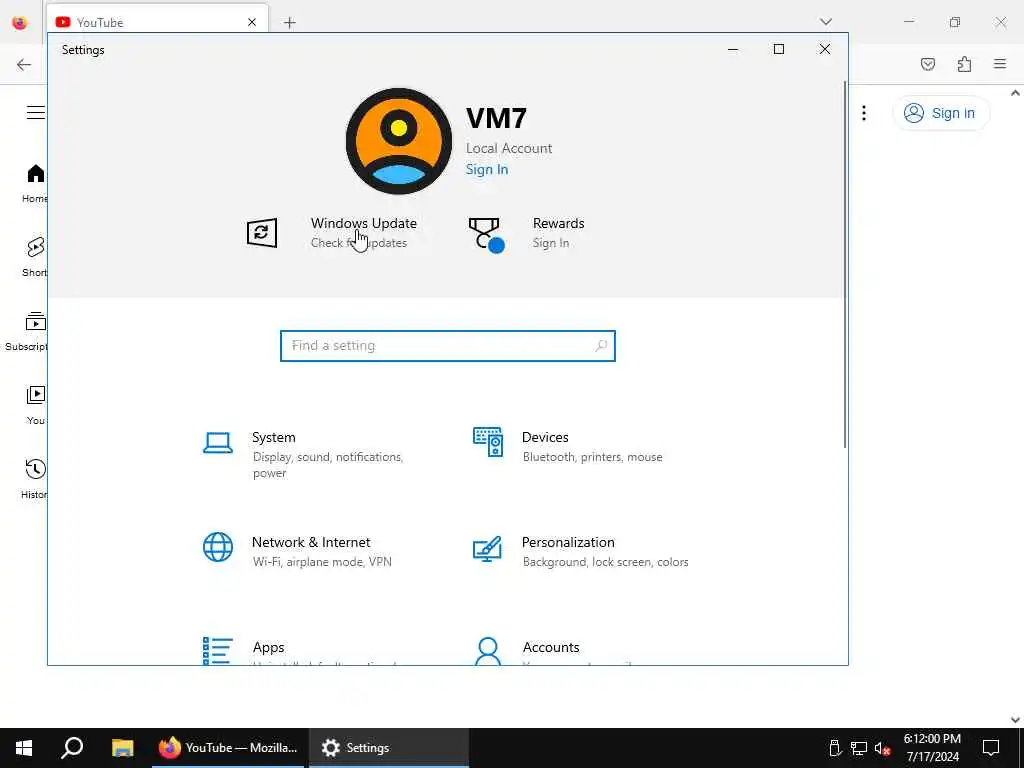Screen dimensions: 1024x768
Task: Click the Settings taskbar button
Action: (389, 748)
